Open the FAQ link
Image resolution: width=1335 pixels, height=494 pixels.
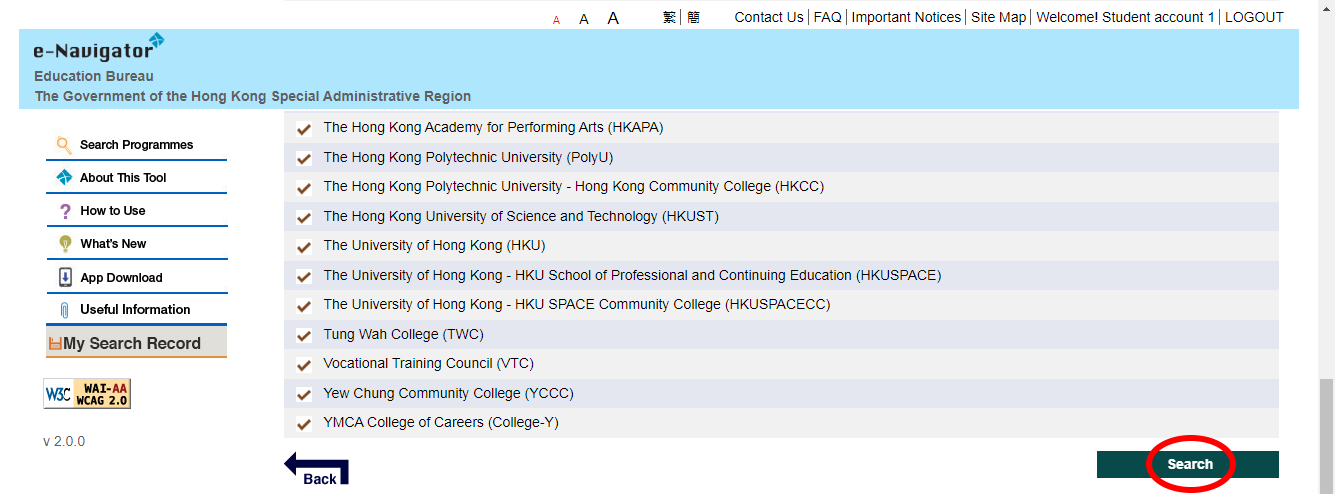827,17
